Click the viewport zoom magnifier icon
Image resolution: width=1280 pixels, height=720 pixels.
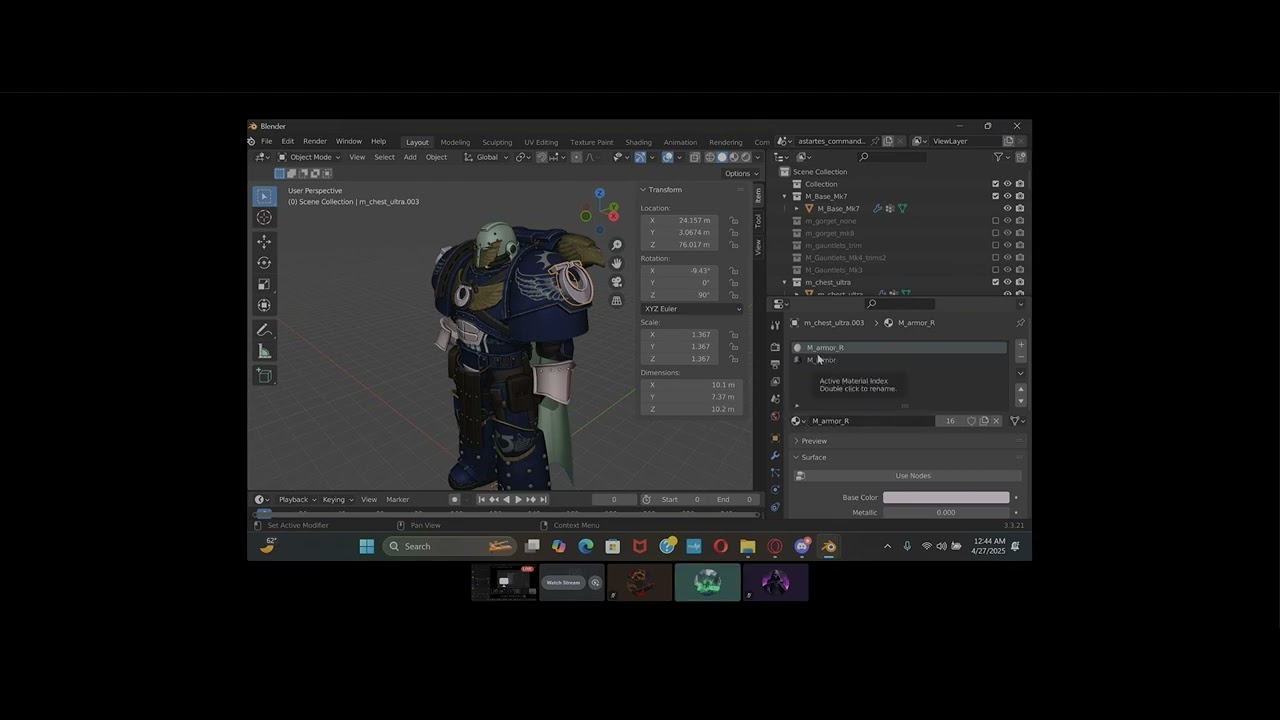[617, 245]
